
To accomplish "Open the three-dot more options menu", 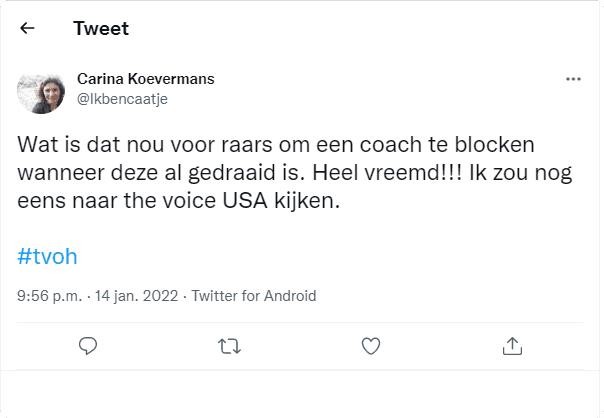I will (573, 79).
